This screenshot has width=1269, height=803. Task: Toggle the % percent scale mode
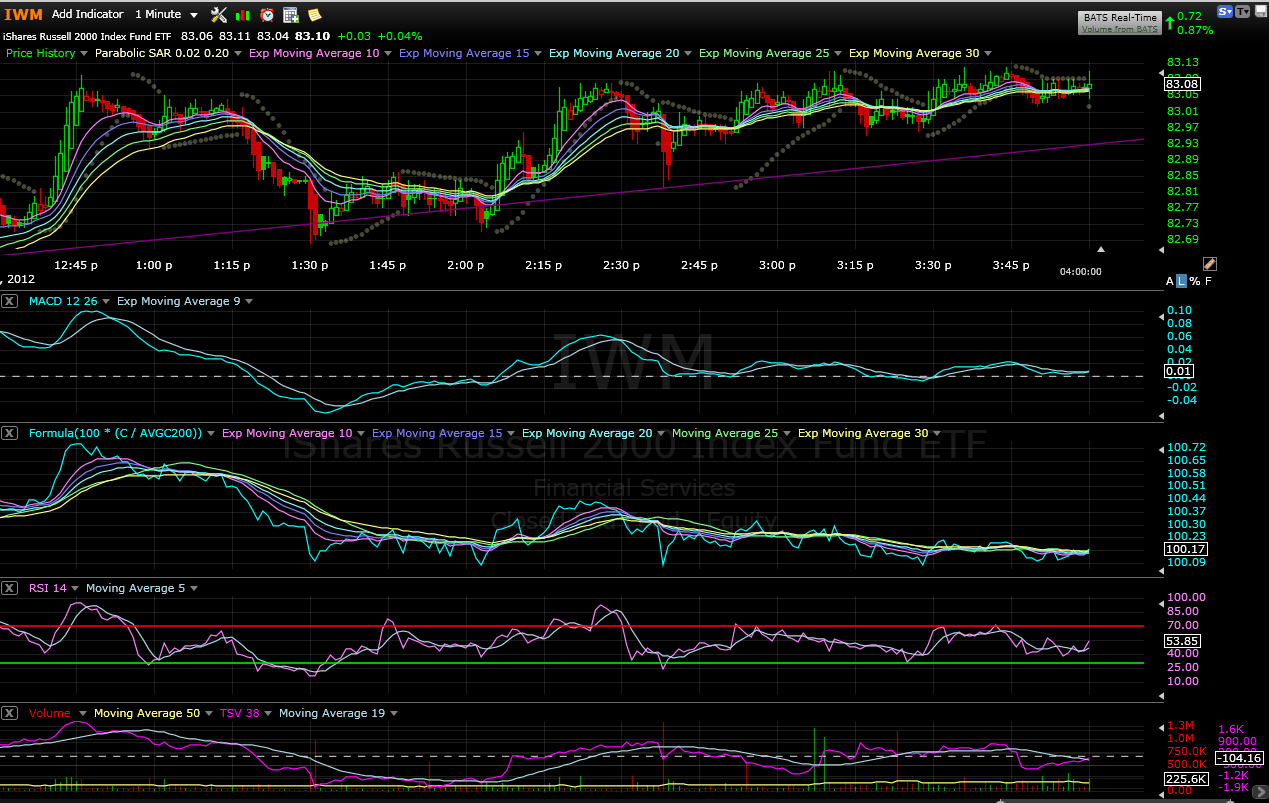tap(1194, 281)
